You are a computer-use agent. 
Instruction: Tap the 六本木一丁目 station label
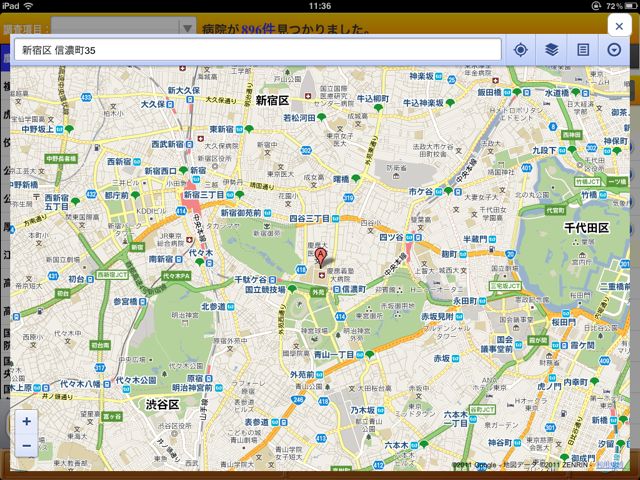click(x=456, y=419)
